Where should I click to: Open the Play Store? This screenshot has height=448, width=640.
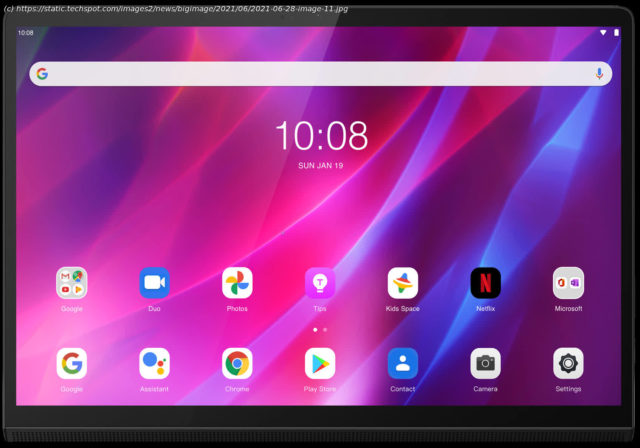(x=320, y=363)
